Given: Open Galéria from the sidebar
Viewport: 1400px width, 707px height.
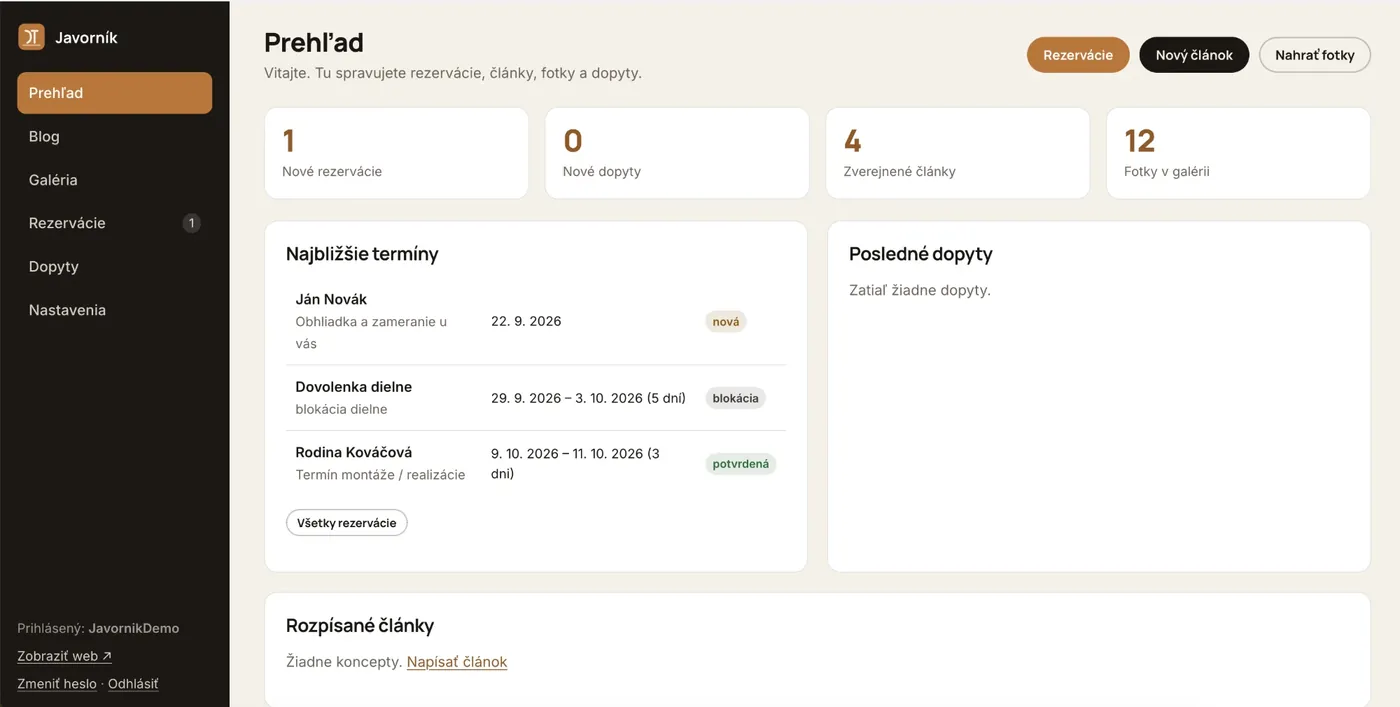Looking at the screenshot, I should pyautogui.click(x=114, y=180).
